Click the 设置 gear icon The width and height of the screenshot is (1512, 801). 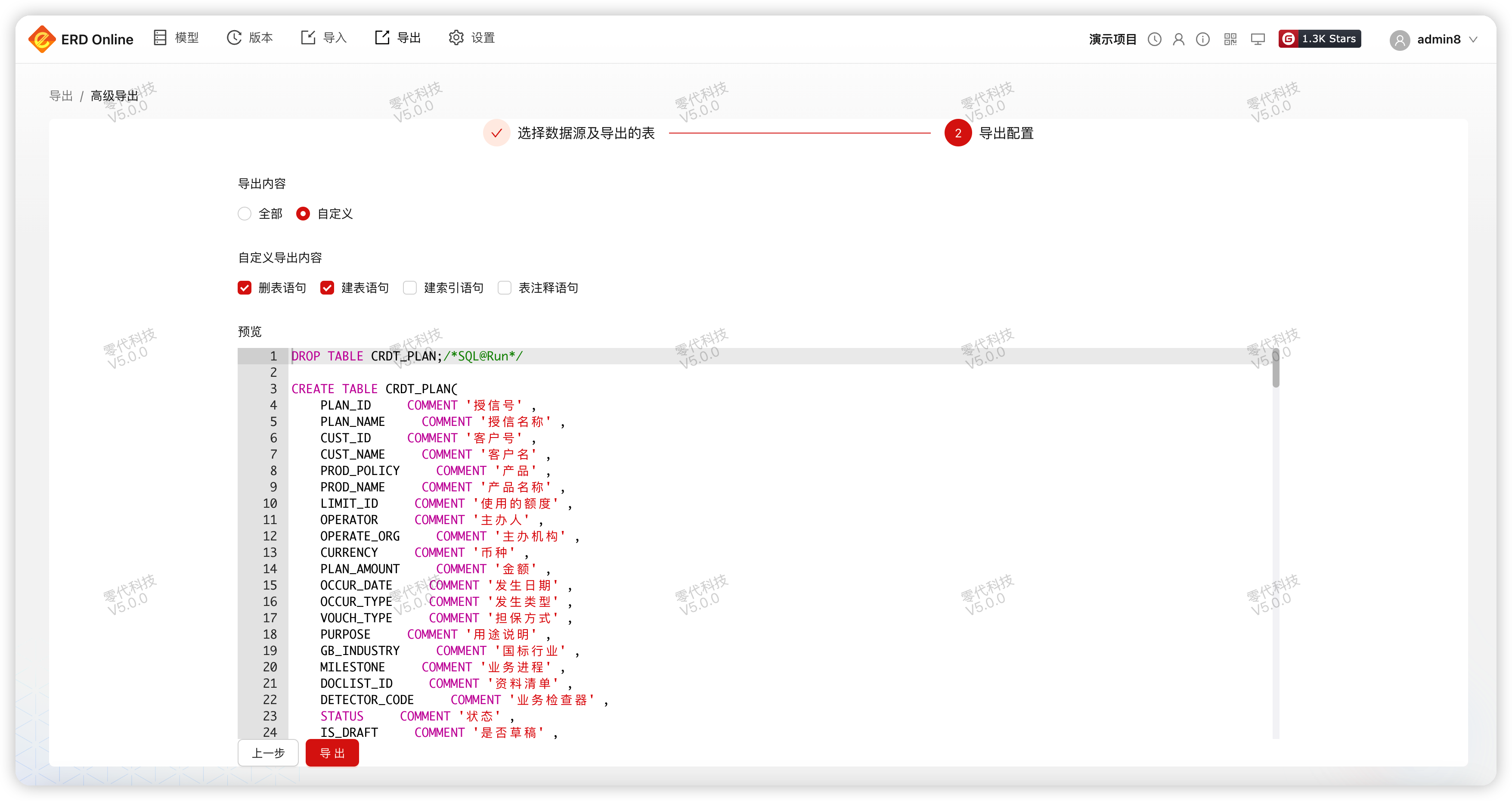(456, 37)
